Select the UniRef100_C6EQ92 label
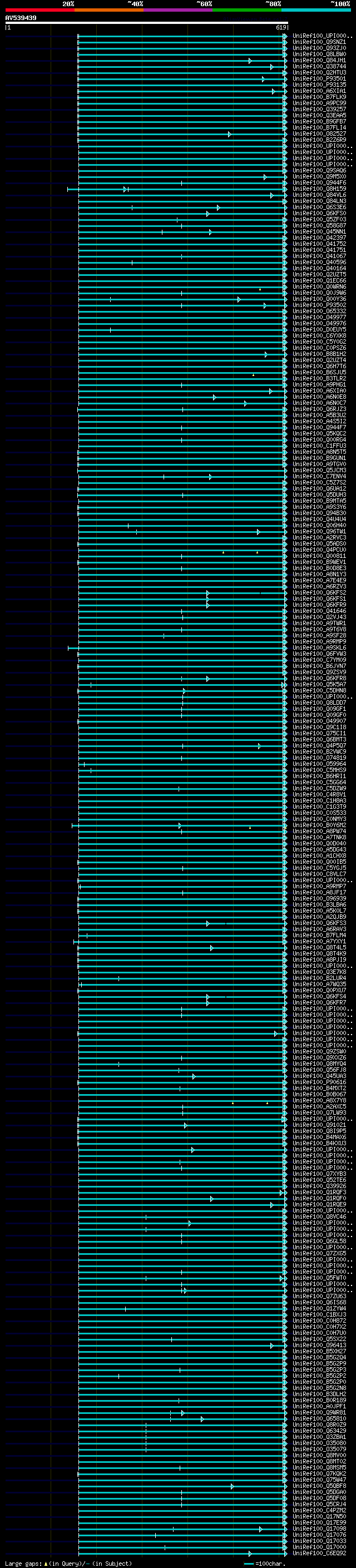The image size is (356, 1568). coord(319,1553)
